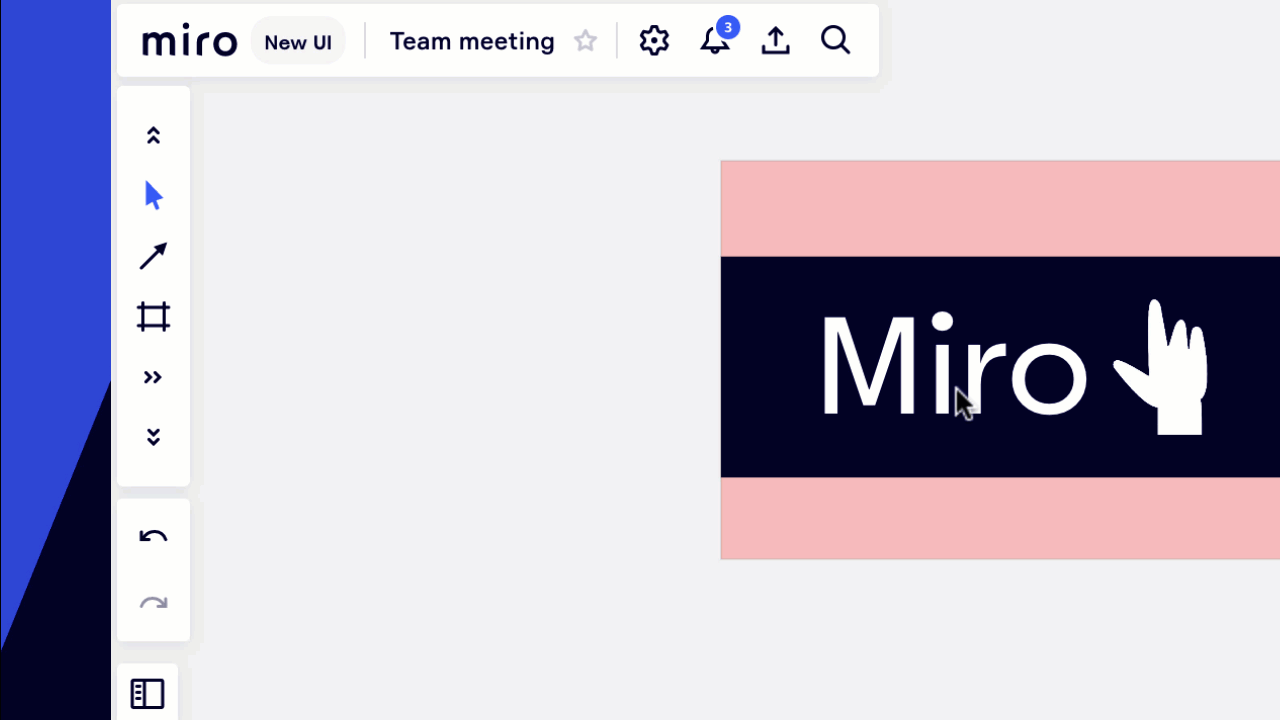
Task: Search the board with magnifier
Action: (836, 41)
